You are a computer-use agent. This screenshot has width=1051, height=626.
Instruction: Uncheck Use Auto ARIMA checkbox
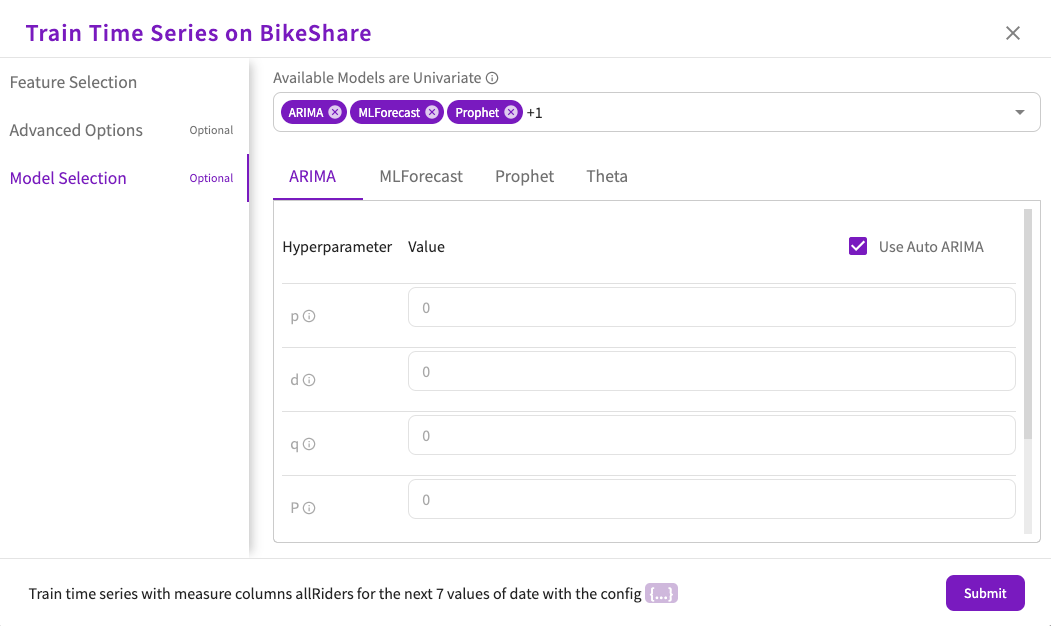(858, 246)
